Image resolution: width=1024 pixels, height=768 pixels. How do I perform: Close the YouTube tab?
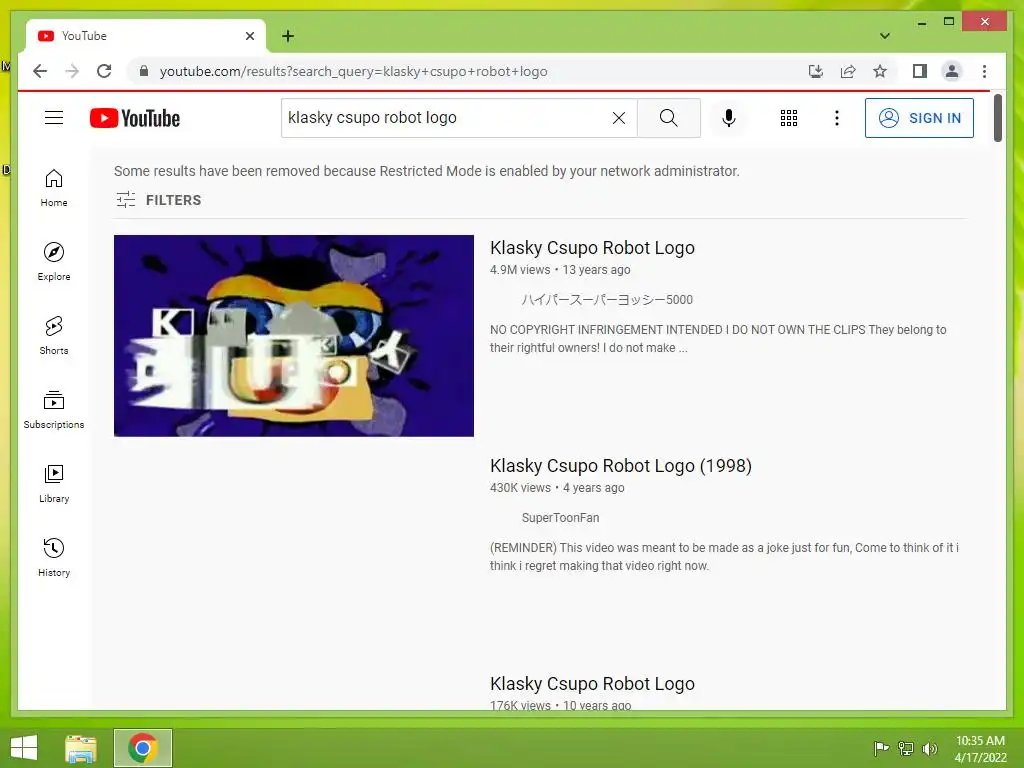click(x=249, y=36)
